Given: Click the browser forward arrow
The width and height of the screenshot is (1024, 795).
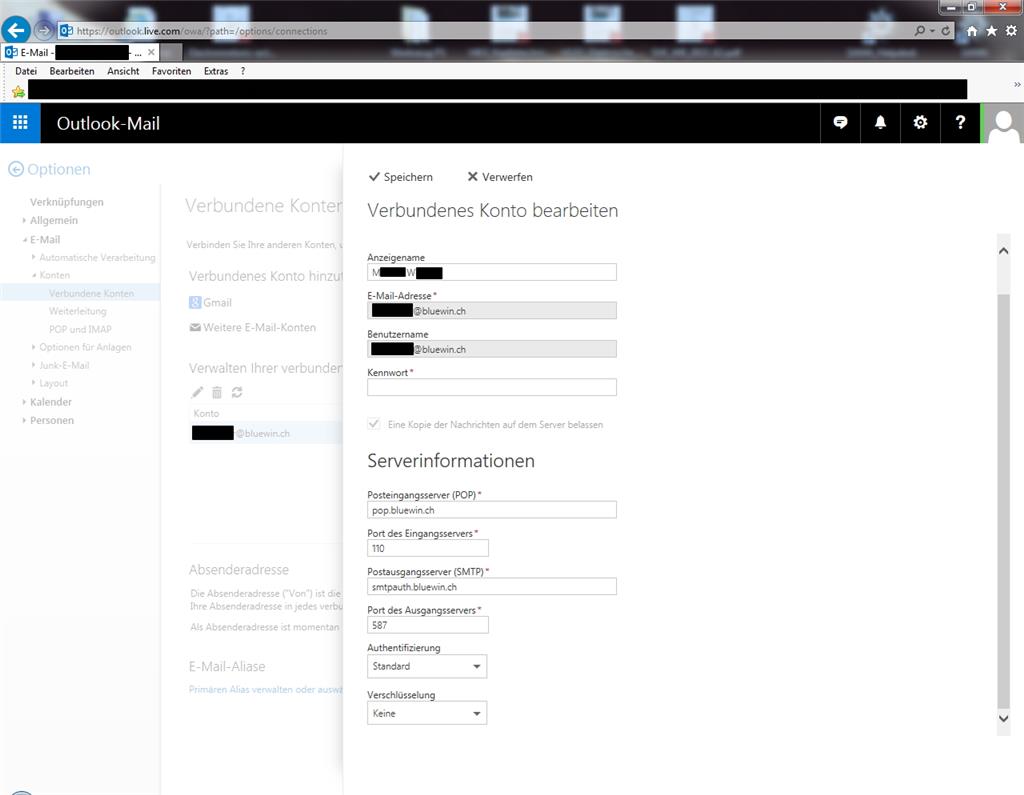Looking at the screenshot, I should click(44, 30).
